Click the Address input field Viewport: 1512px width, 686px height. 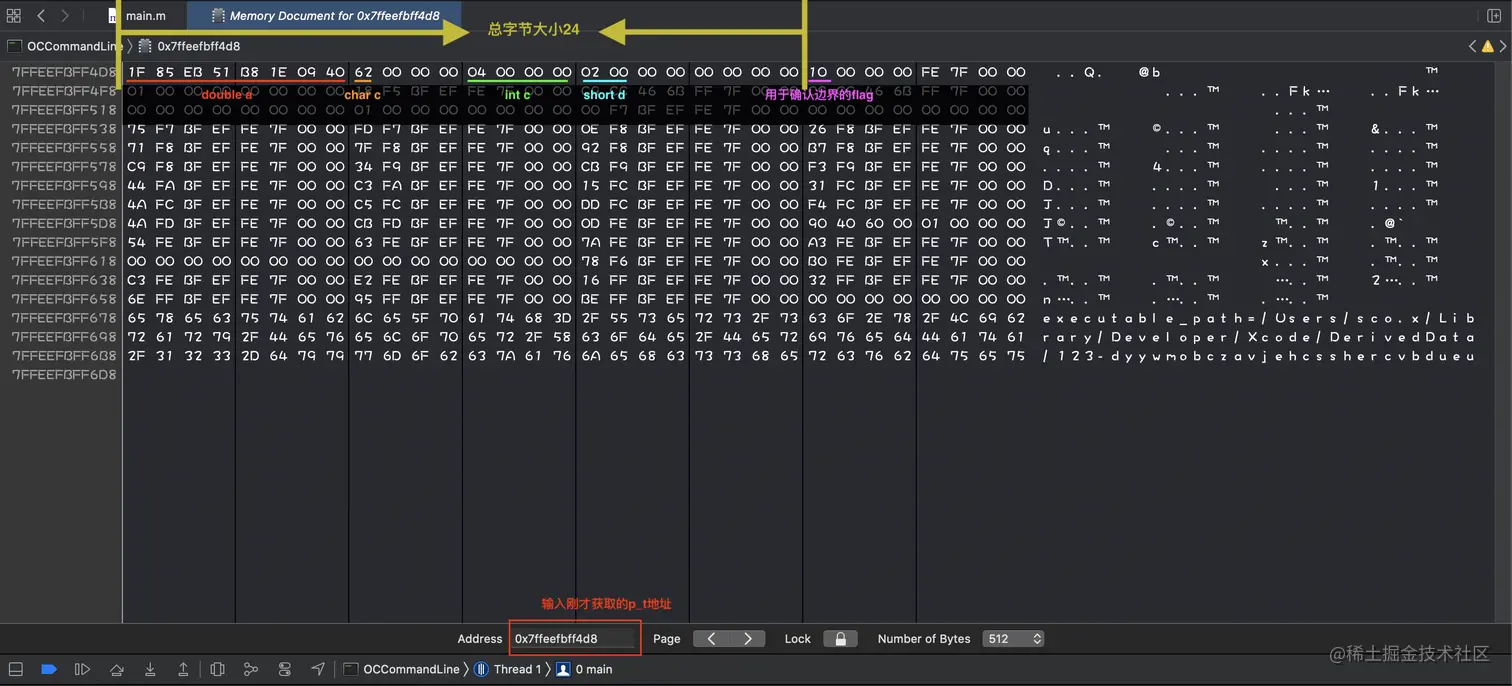pos(573,638)
